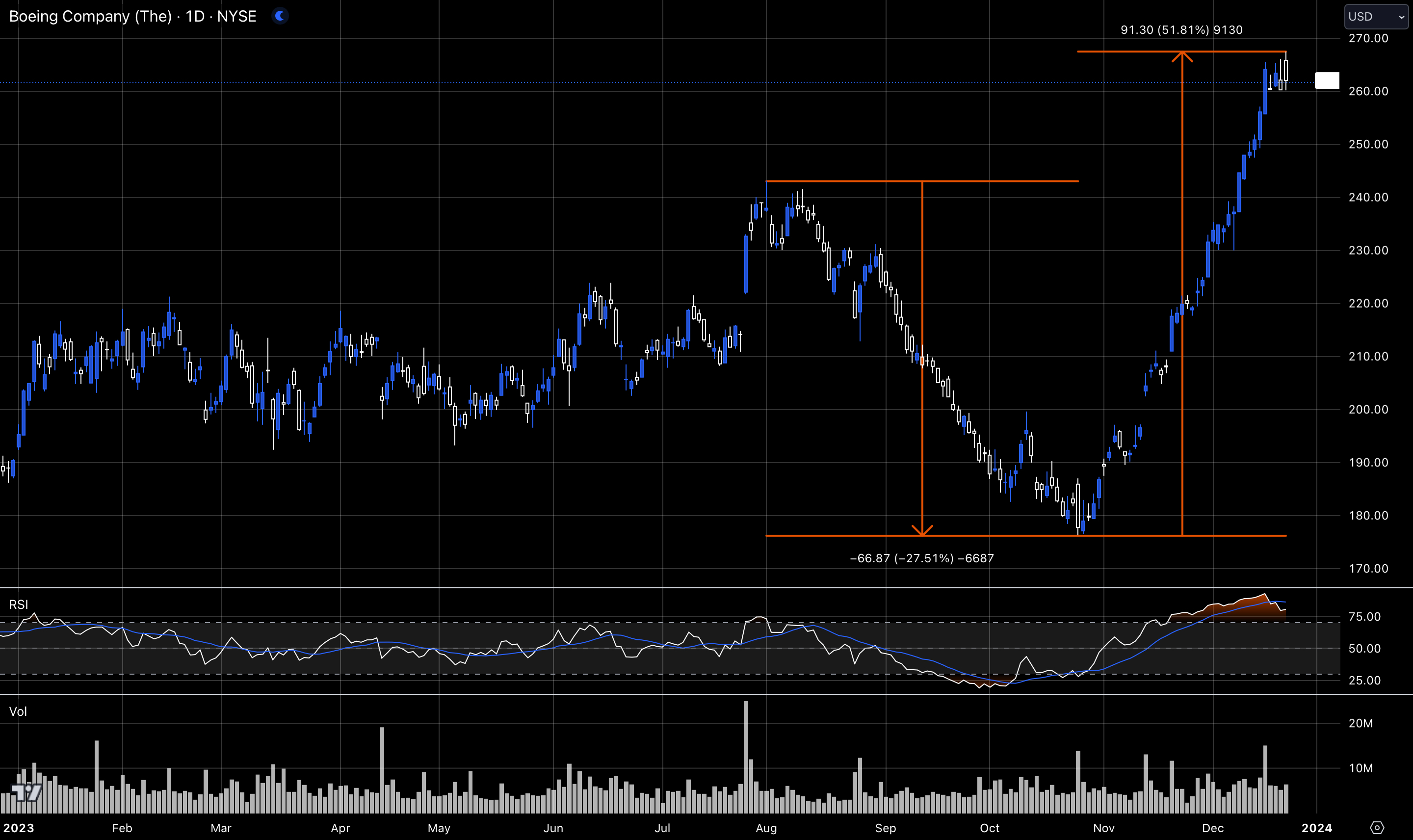
Task: Click the Jun label on time axis
Action: click(x=553, y=828)
